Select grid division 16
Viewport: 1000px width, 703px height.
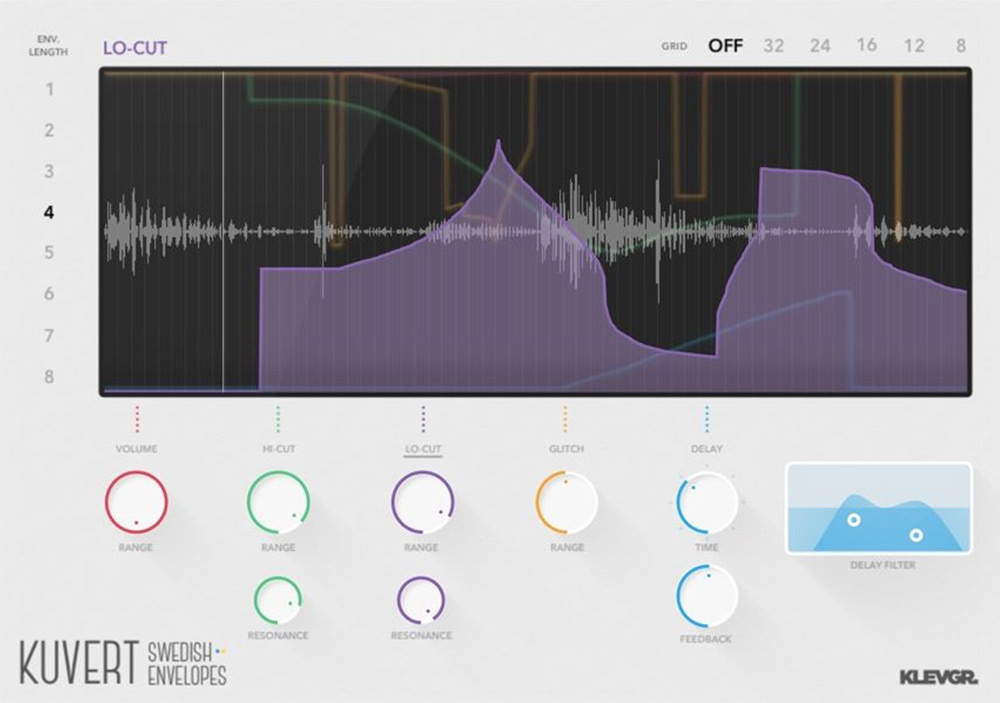(x=867, y=44)
